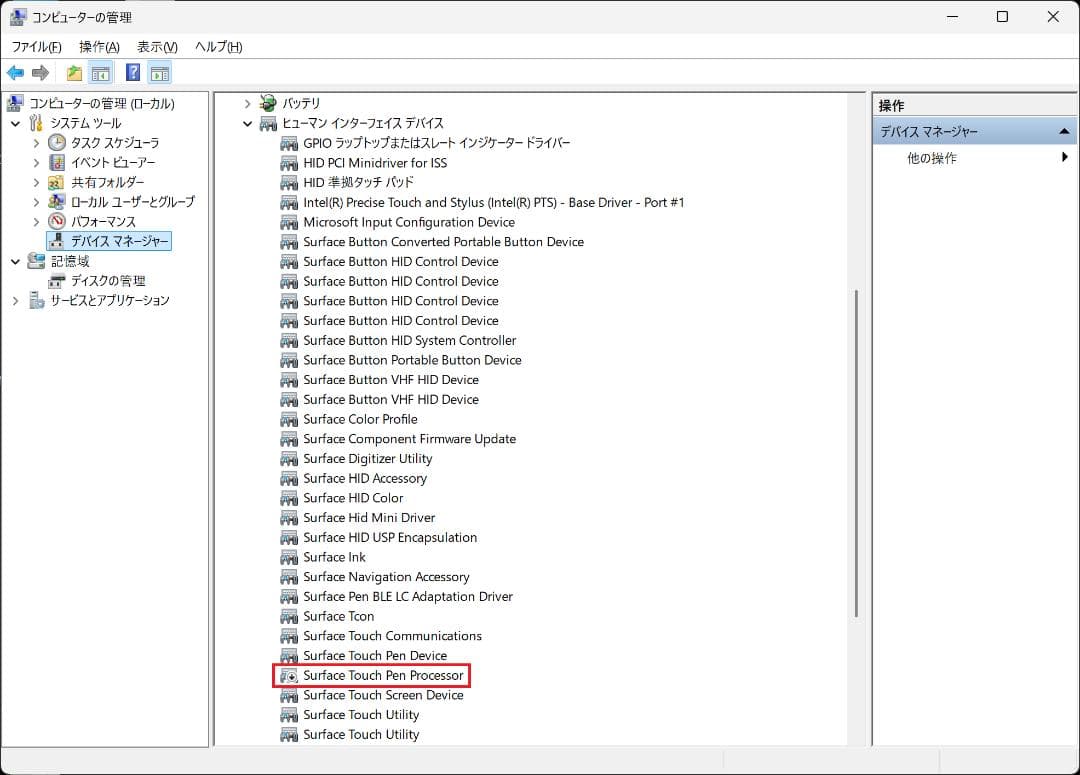Open the 表示(V) menu
Screen dimensions: 1080x775
[157, 47]
